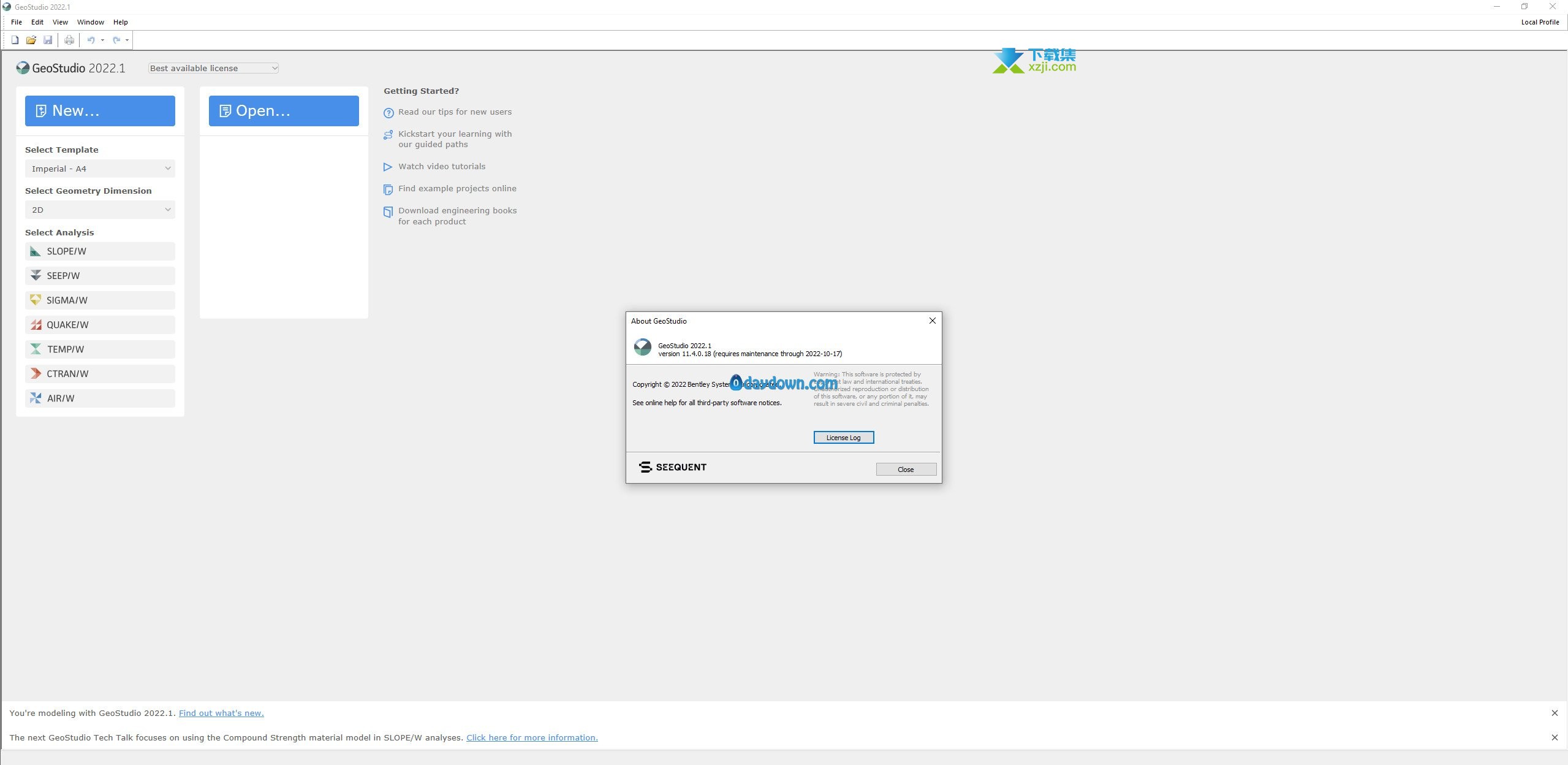
Task: Click the play triangle video icon
Action: point(388,167)
